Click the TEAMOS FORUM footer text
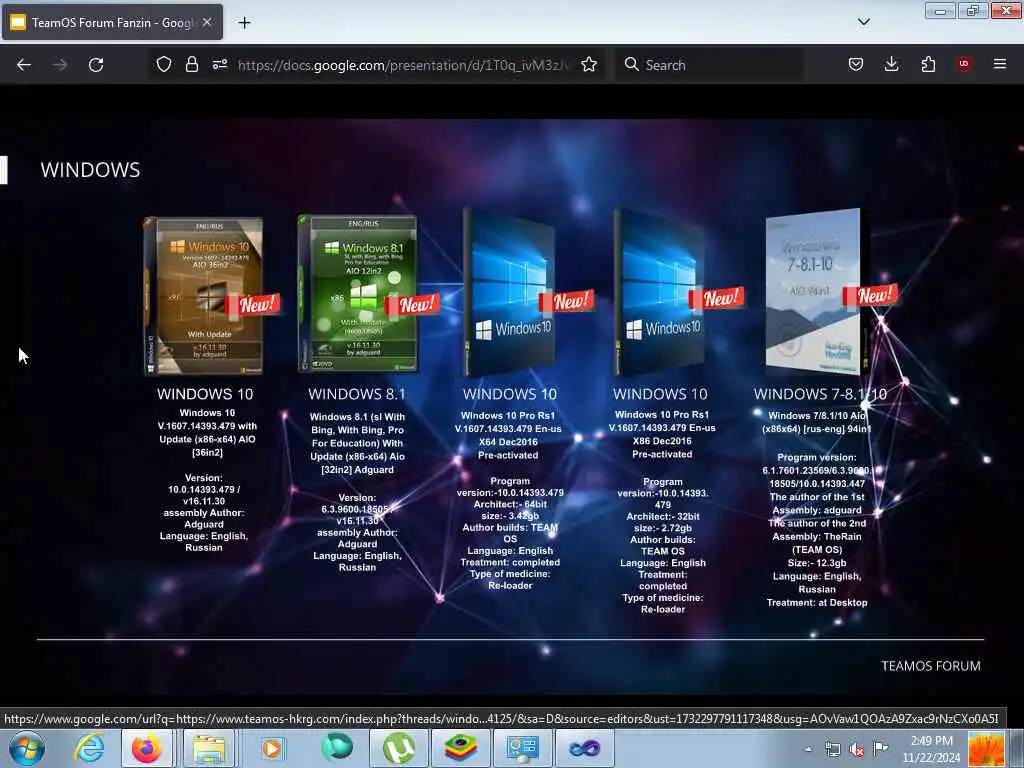The width and height of the screenshot is (1024, 768). pyautogui.click(x=931, y=665)
